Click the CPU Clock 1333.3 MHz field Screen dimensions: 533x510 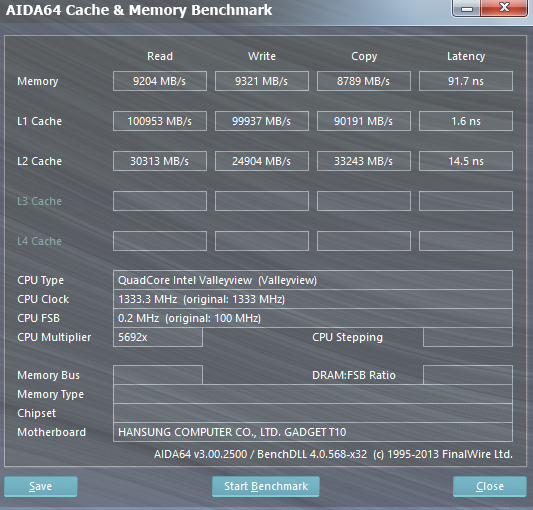coord(313,299)
